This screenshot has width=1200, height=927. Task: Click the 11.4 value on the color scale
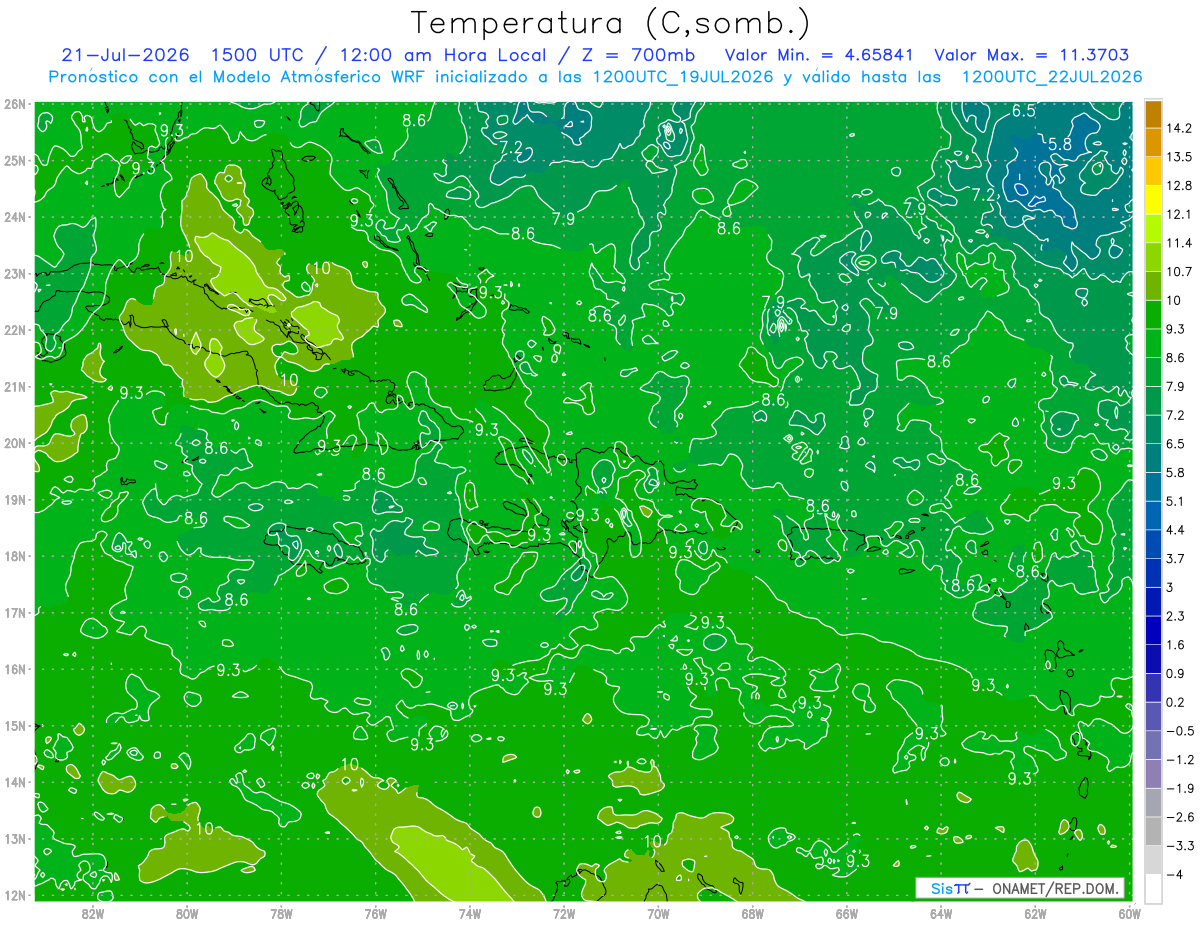[1180, 243]
